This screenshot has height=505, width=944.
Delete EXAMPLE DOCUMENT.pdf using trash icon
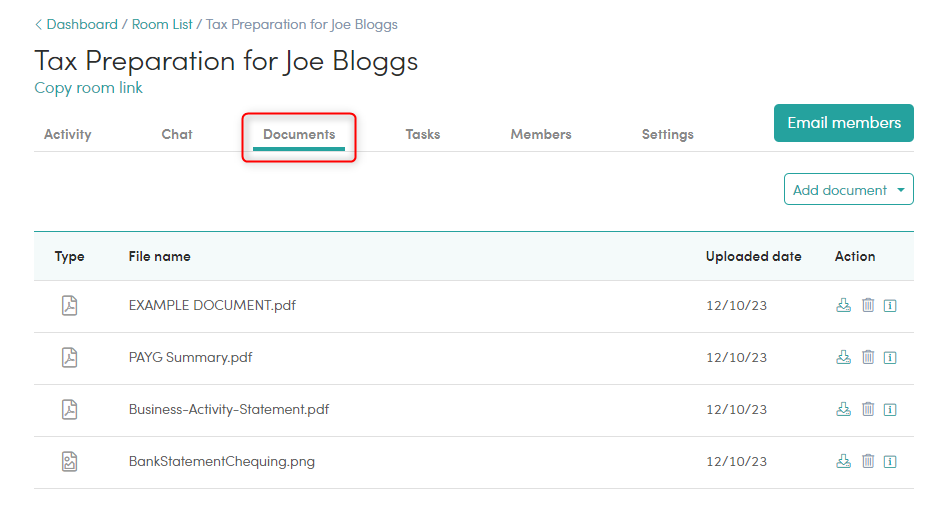point(868,305)
